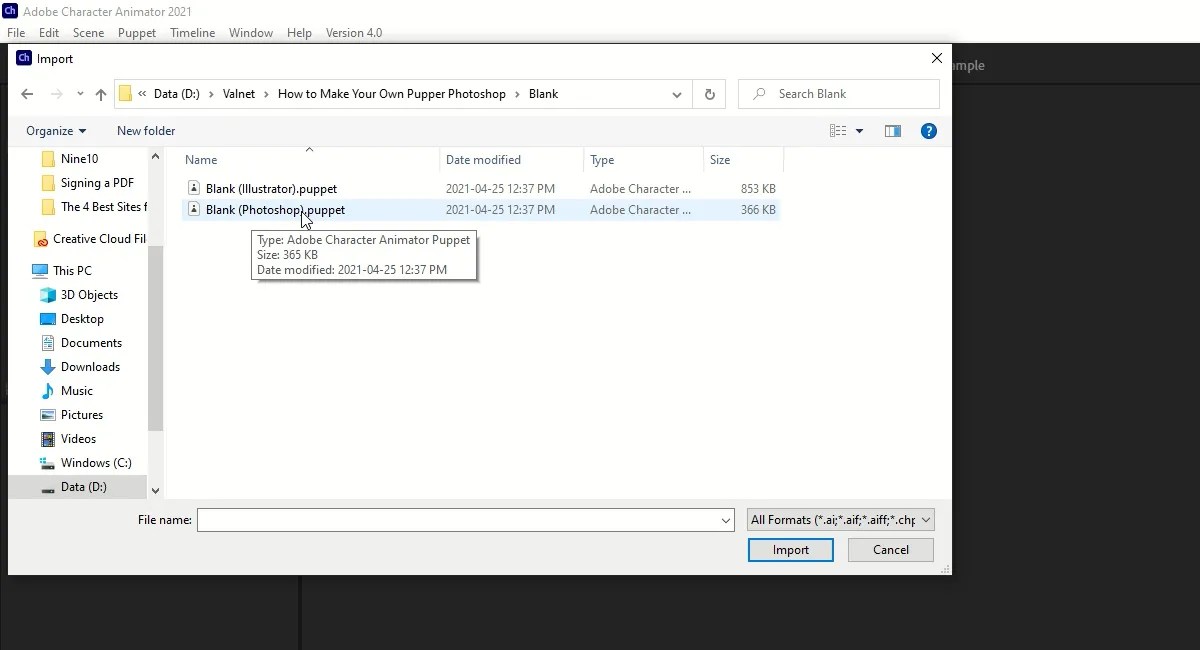Sort files by the Date modified column header
1200x650 pixels.
point(483,160)
